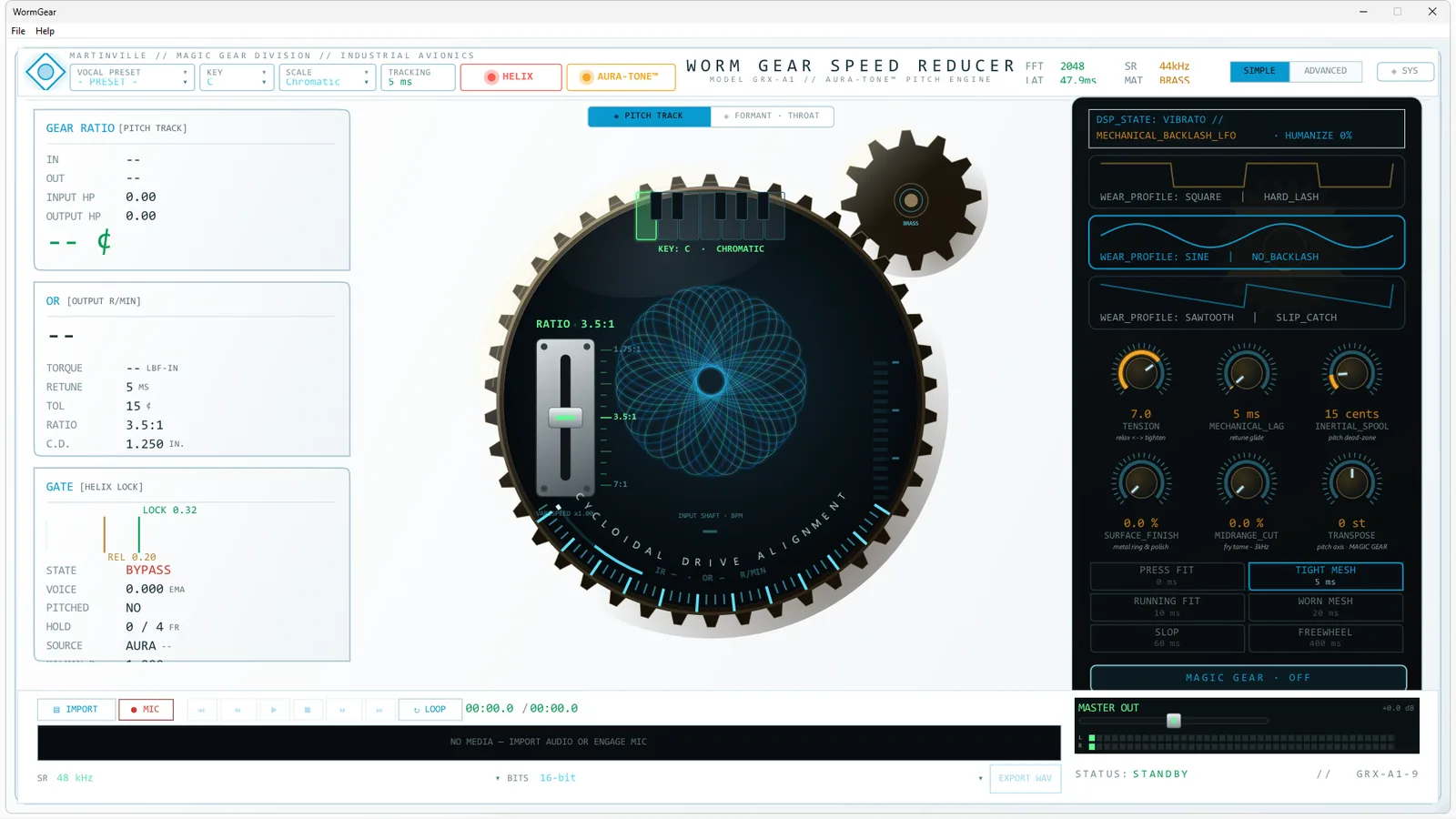Click the BYPASS state value
This screenshot has height=819, width=1456.
(148, 571)
